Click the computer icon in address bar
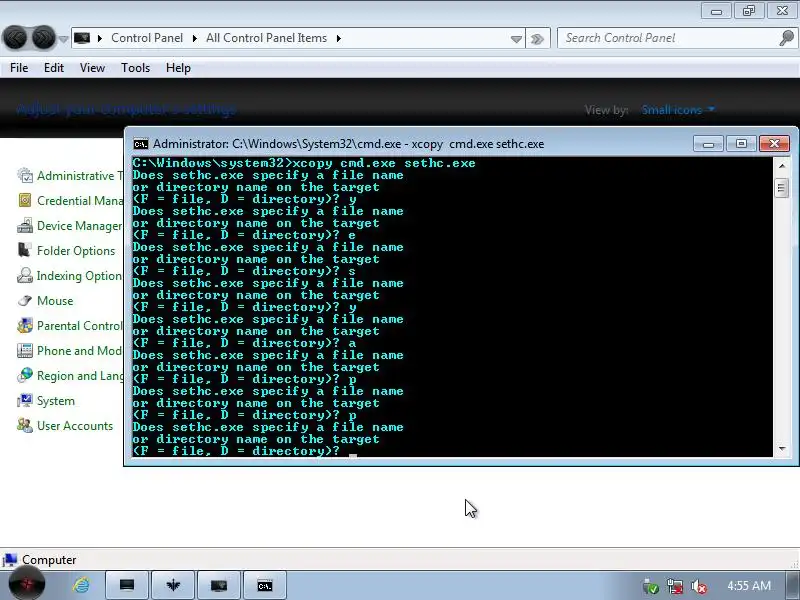The width and height of the screenshot is (800, 600). coord(82,38)
